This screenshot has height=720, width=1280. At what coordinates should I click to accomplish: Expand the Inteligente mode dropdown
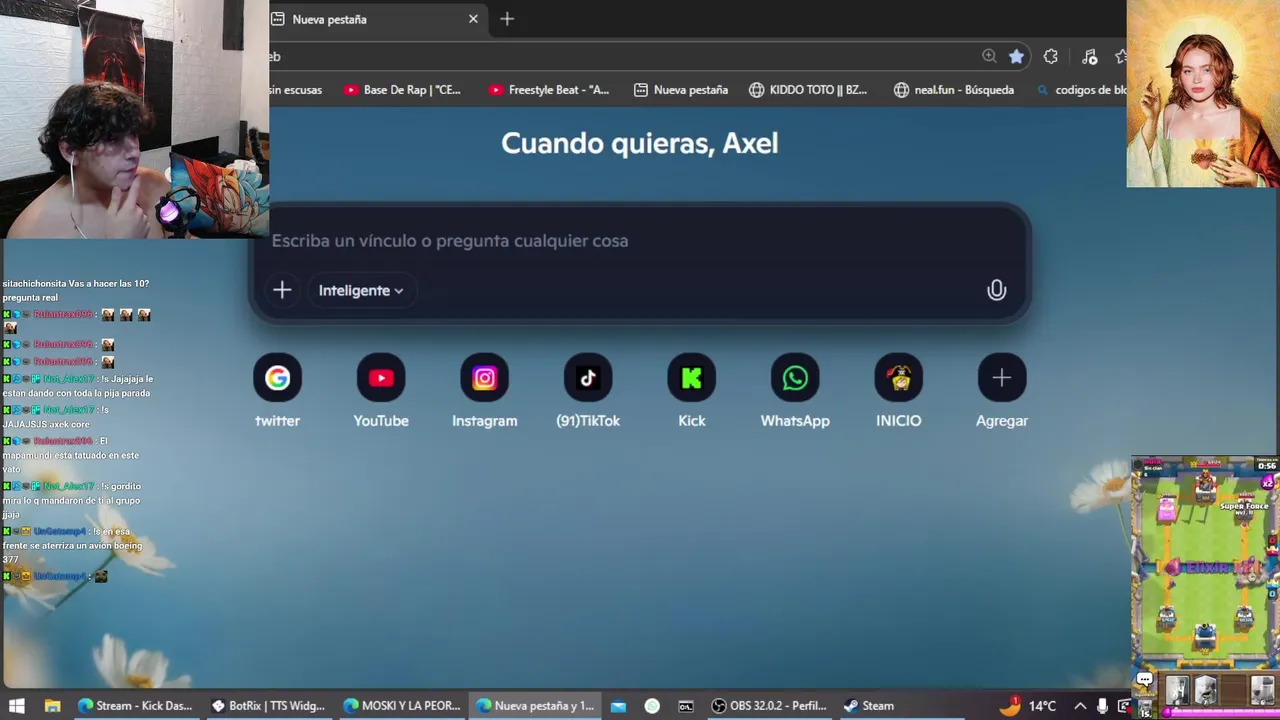pyautogui.click(x=360, y=290)
